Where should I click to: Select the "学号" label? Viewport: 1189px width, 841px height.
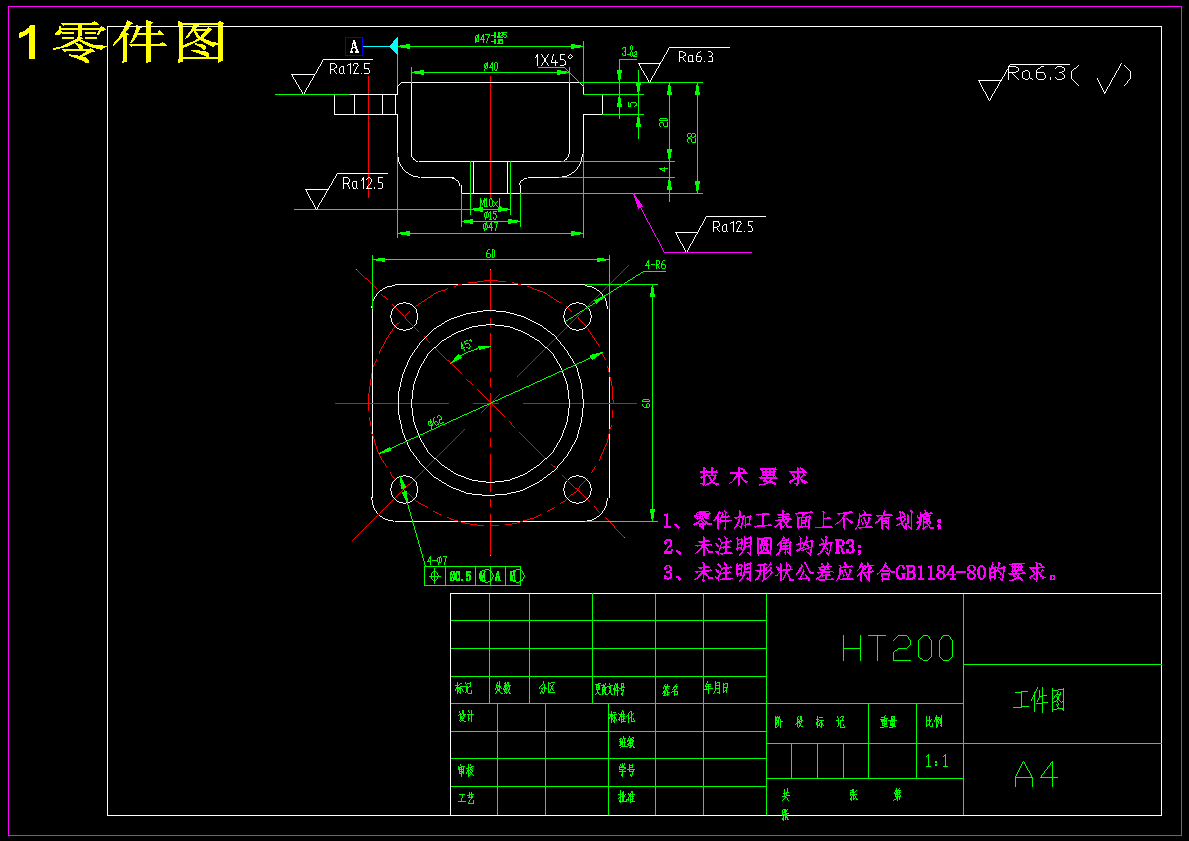click(x=626, y=770)
